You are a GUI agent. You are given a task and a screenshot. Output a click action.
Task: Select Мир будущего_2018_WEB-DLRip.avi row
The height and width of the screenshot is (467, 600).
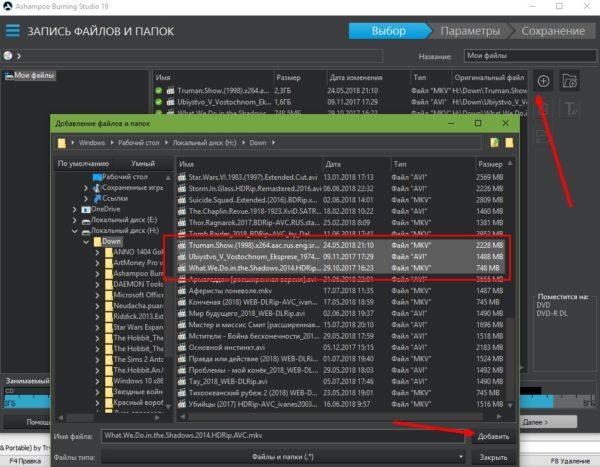point(342,314)
